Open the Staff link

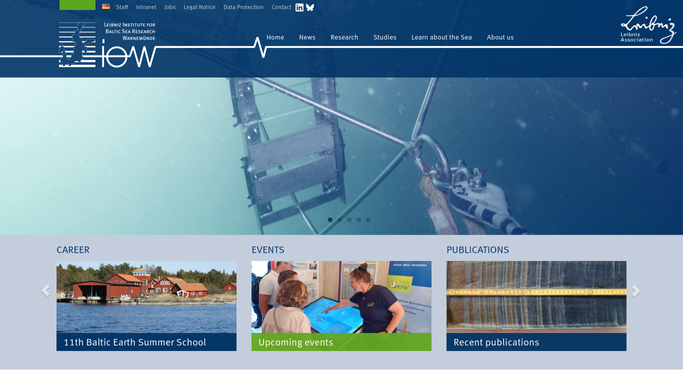click(122, 7)
